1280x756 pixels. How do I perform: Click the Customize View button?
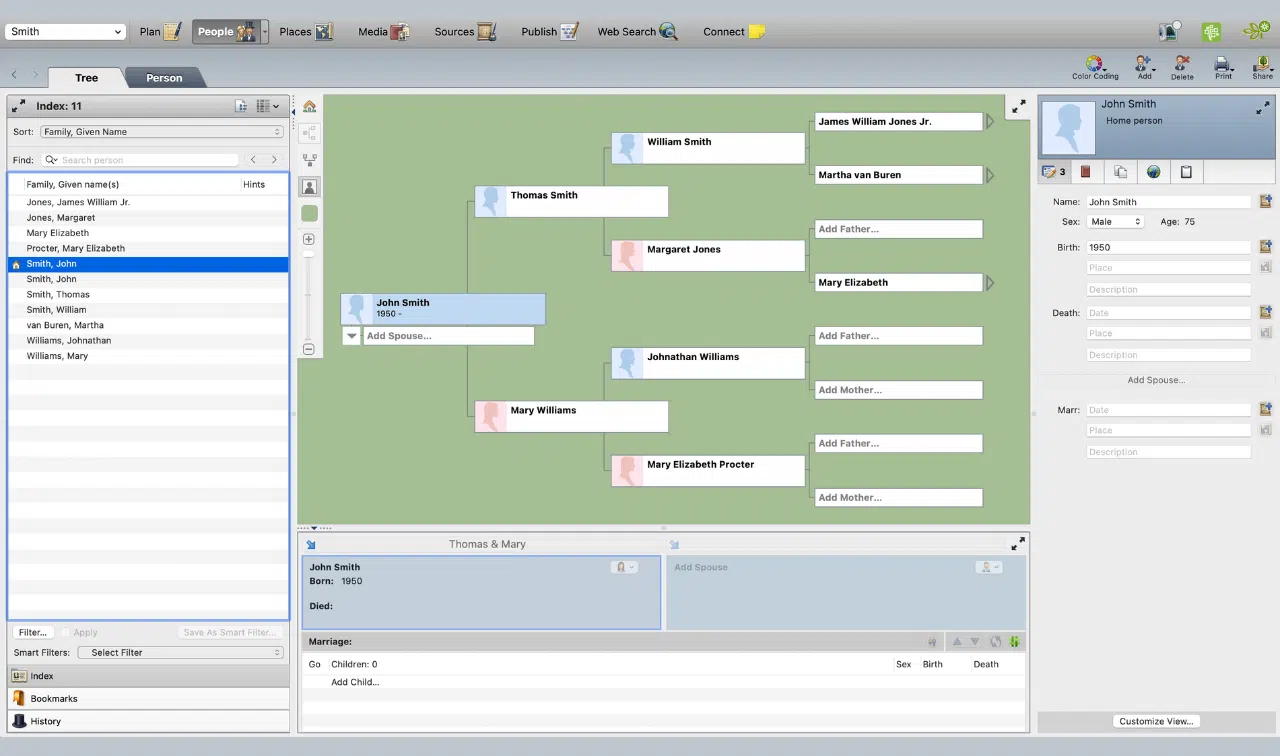click(x=1156, y=721)
